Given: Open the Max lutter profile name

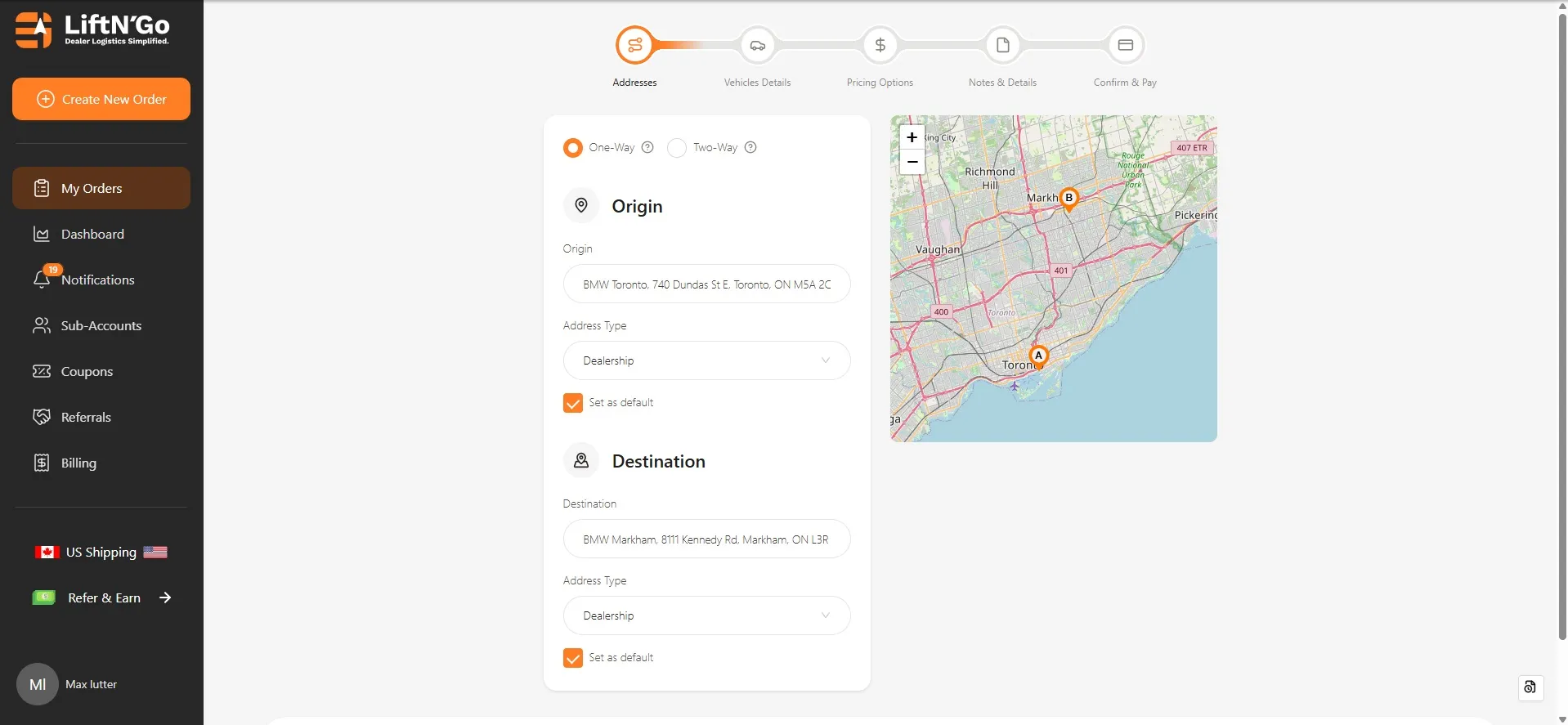Looking at the screenshot, I should click(91, 684).
